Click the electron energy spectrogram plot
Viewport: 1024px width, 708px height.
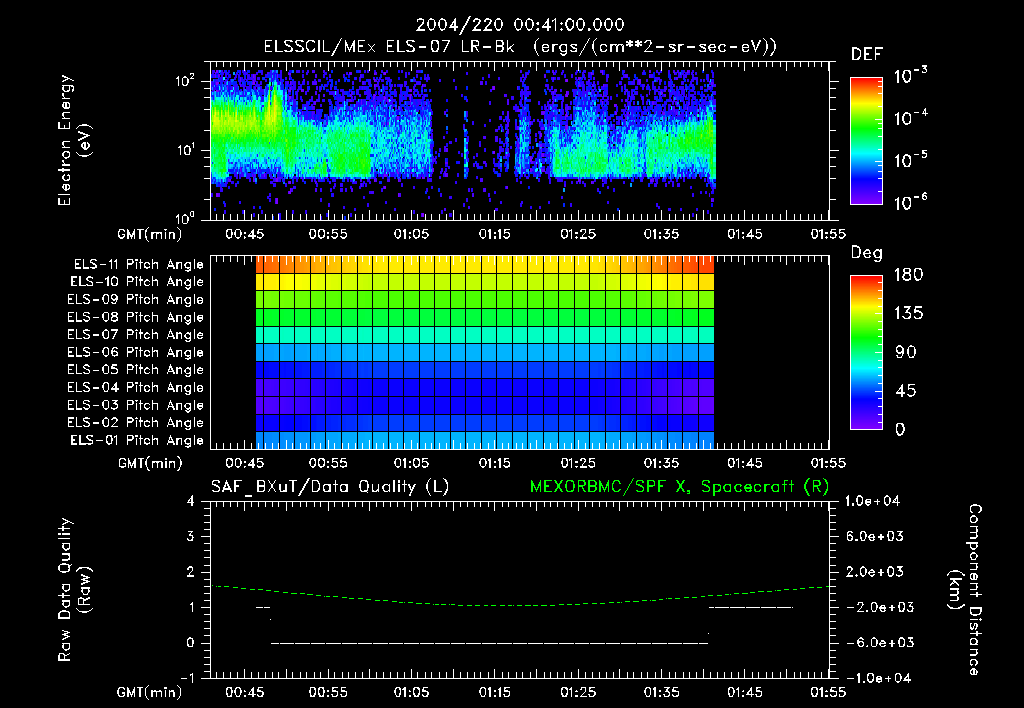pyautogui.click(x=520, y=141)
